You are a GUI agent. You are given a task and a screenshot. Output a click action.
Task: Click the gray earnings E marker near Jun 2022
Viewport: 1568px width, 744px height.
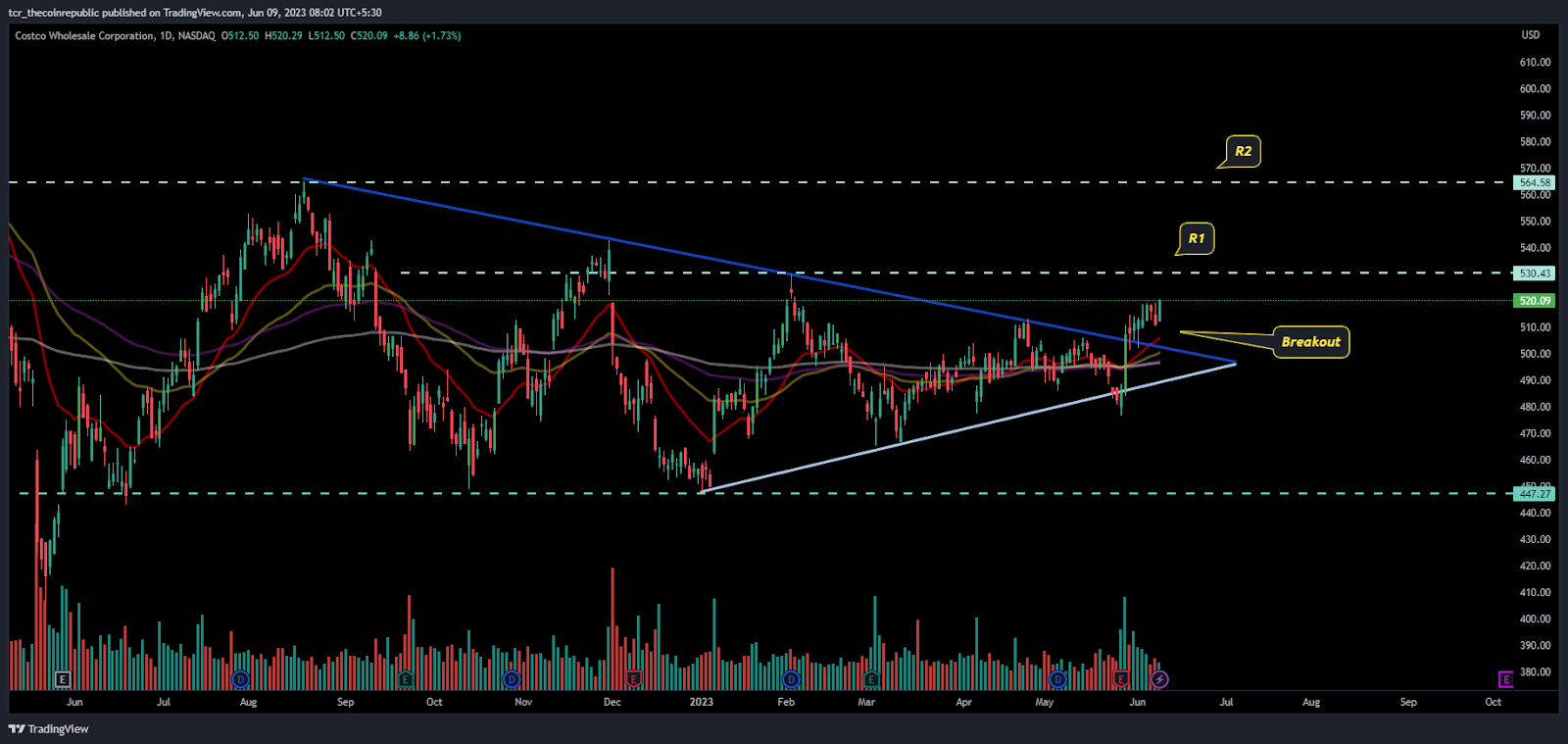pyautogui.click(x=63, y=679)
